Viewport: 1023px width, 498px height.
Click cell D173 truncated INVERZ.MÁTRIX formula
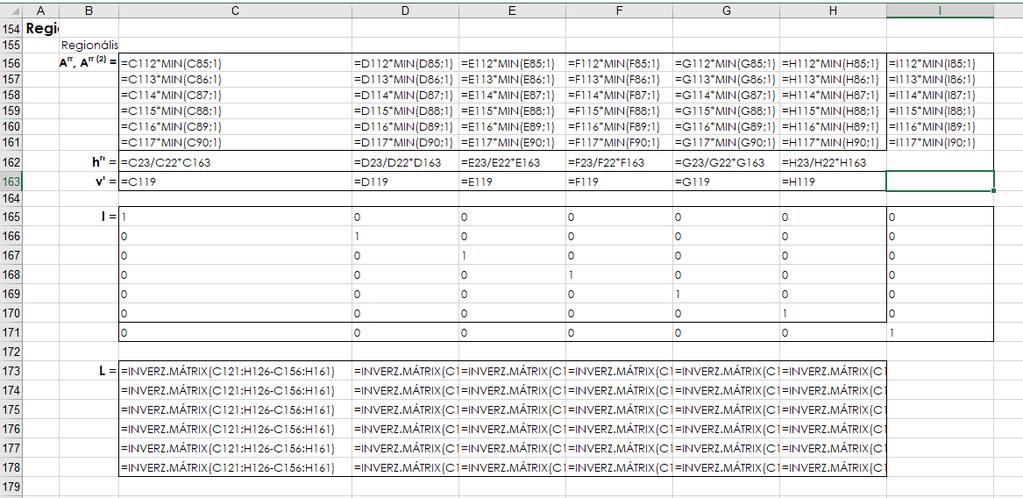point(405,371)
